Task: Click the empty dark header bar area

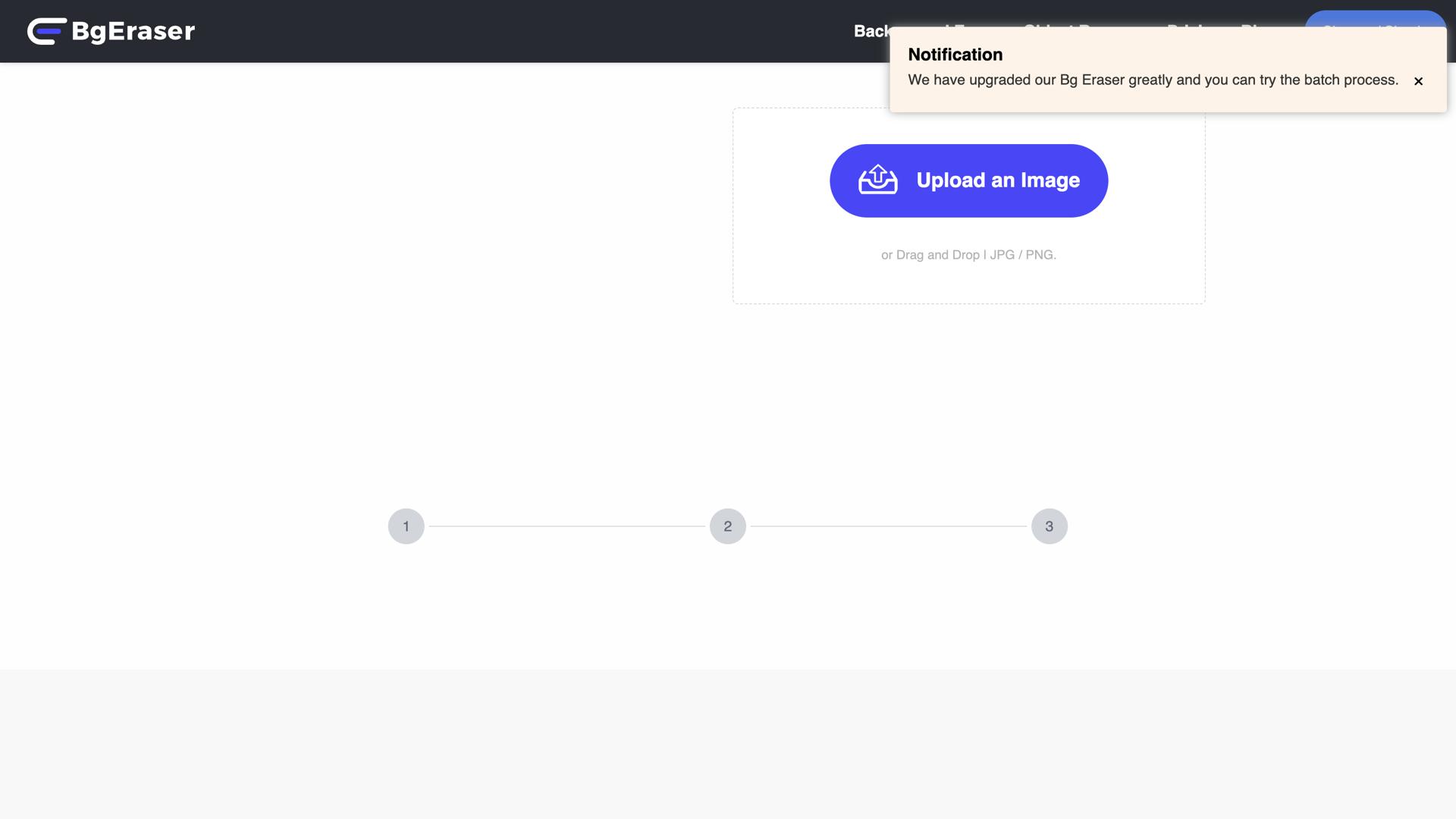Action: pyautogui.click(x=523, y=31)
